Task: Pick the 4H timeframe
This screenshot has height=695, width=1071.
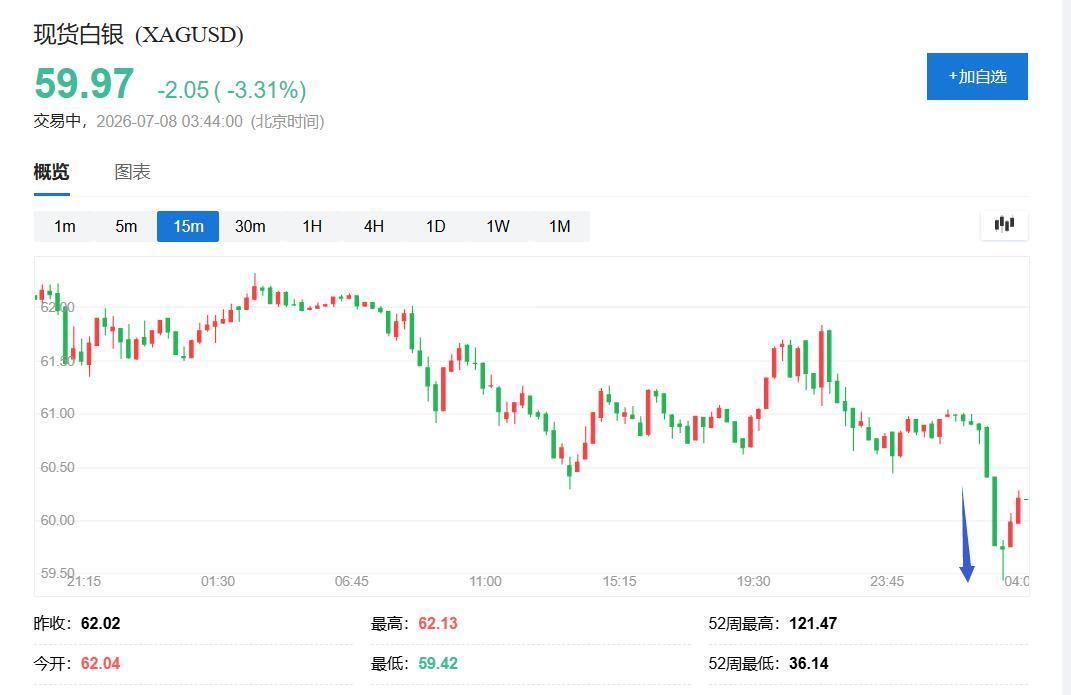Action: 374,227
